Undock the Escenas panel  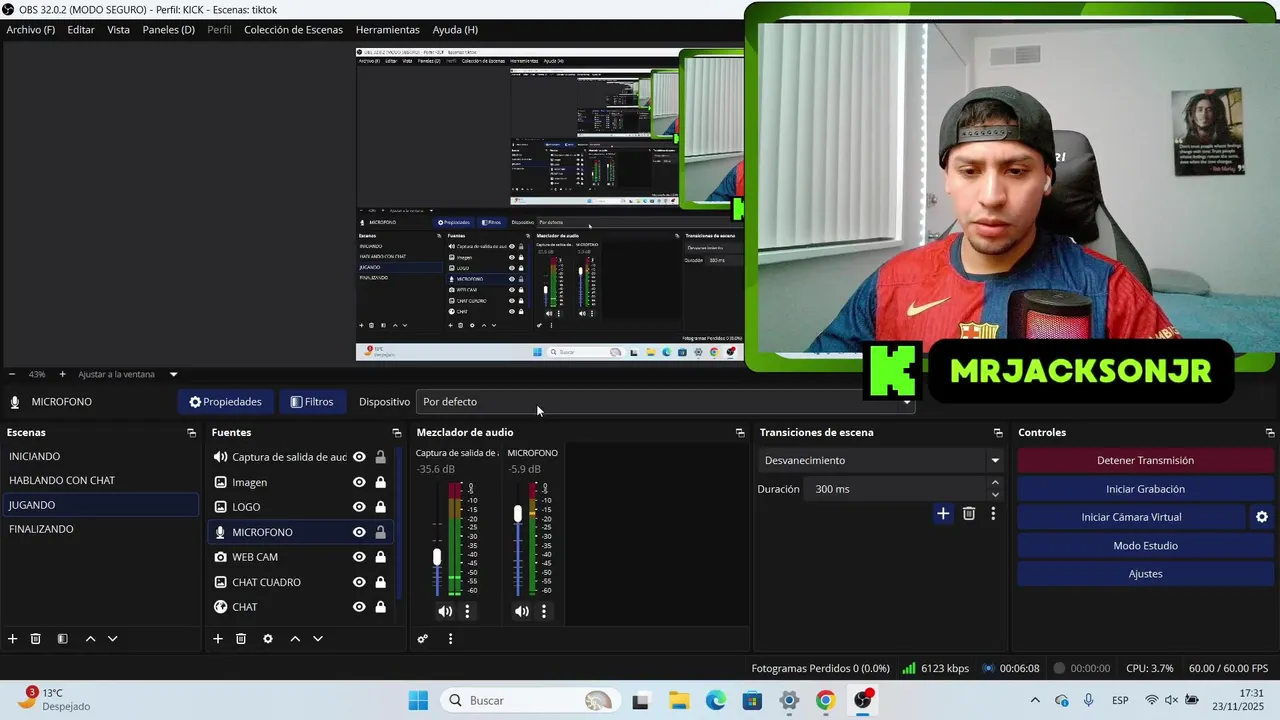point(192,433)
